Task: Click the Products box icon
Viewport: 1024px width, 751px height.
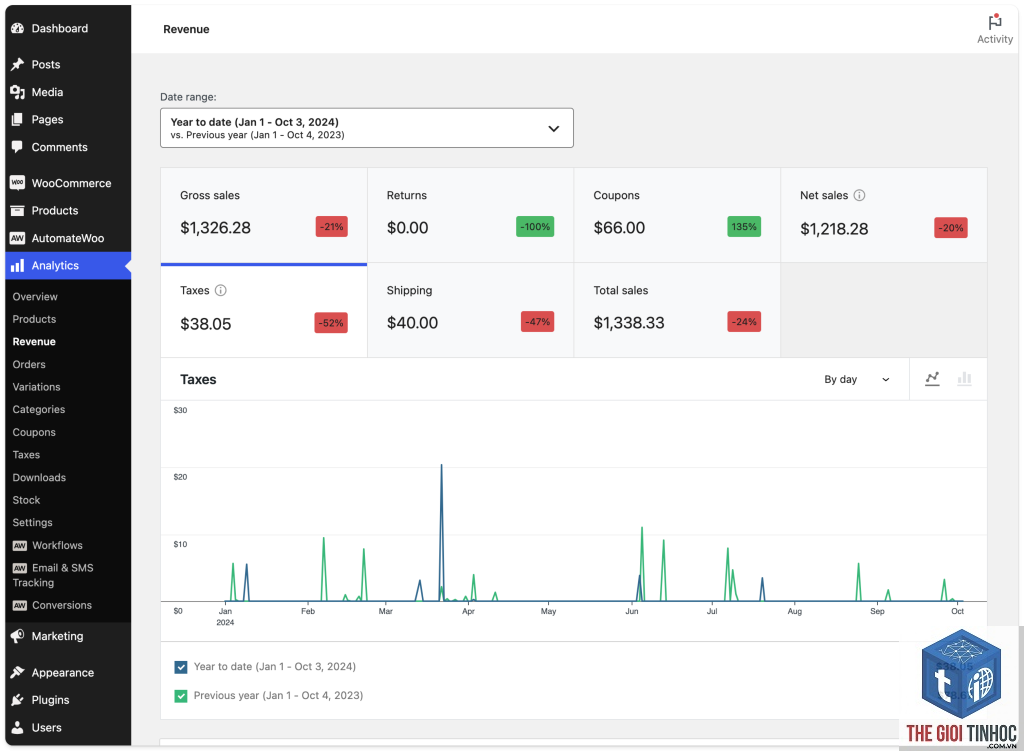Action: 18,210
